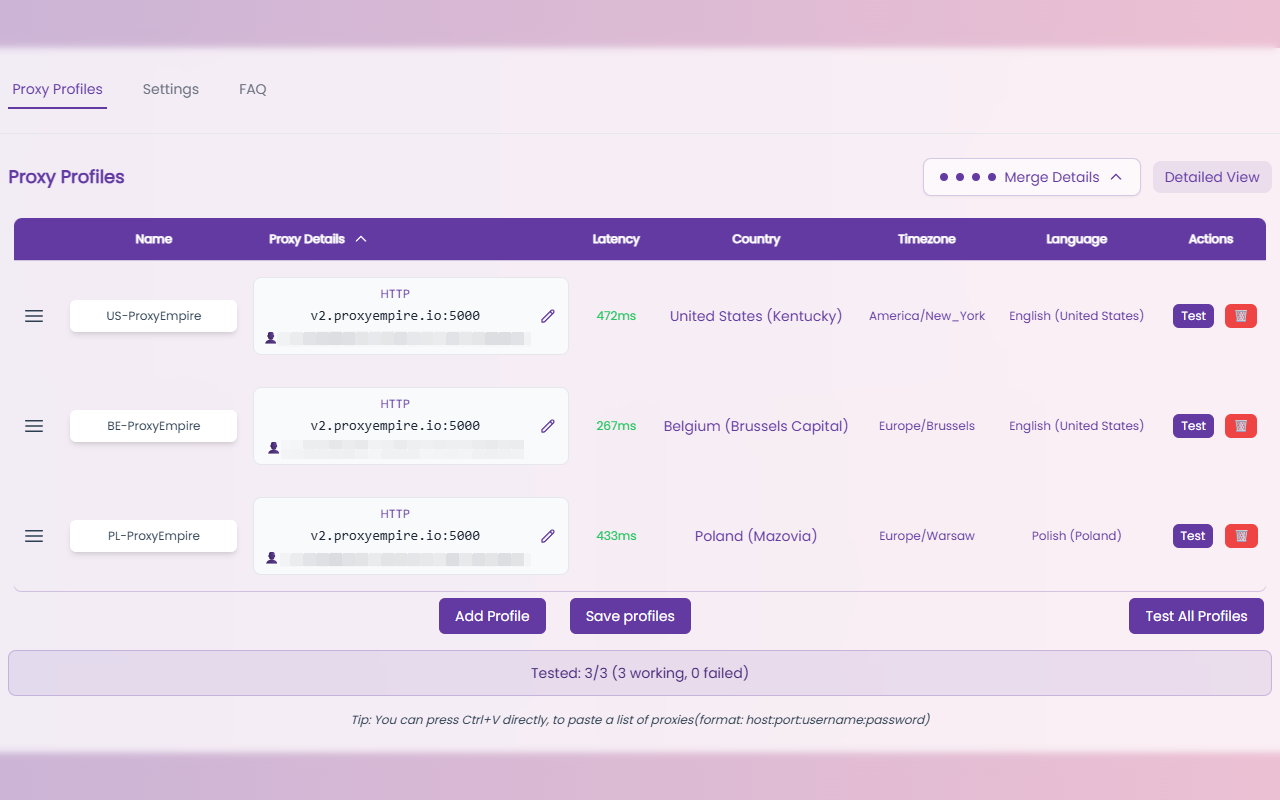The height and width of the screenshot is (800, 1280).
Task: Edit proxy details of BE-ProxyEmpire with pencil icon
Action: pyautogui.click(x=548, y=426)
